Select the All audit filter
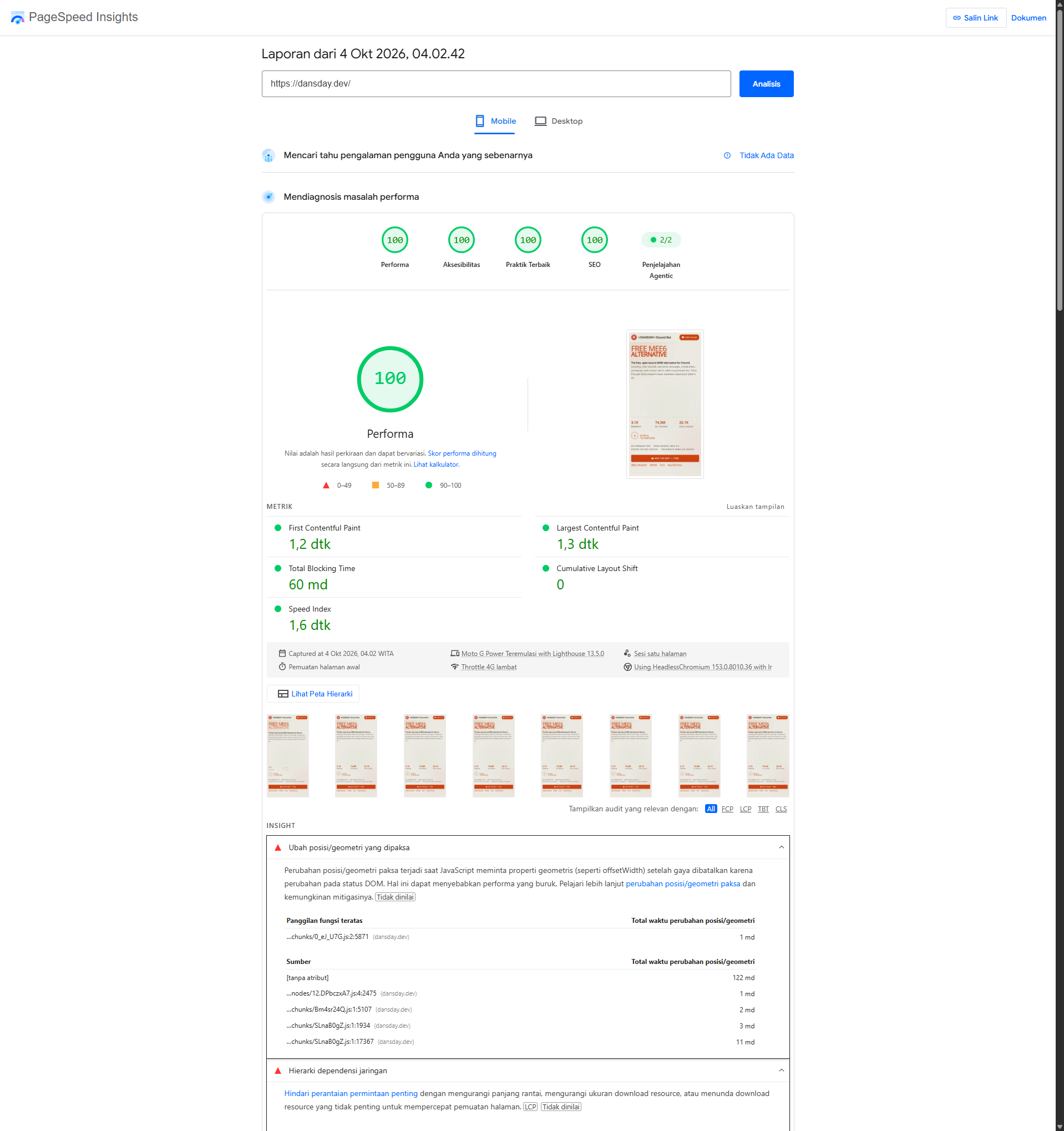Image resolution: width=1064 pixels, height=1131 pixels. (710, 809)
